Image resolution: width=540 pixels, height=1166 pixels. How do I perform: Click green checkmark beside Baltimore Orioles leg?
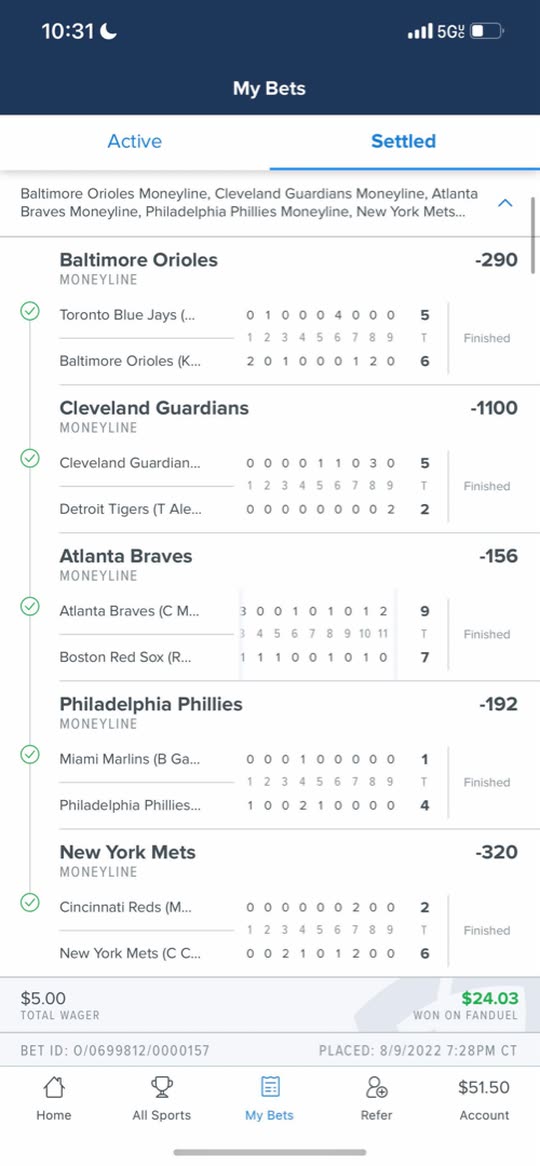[x=30, y=312]
